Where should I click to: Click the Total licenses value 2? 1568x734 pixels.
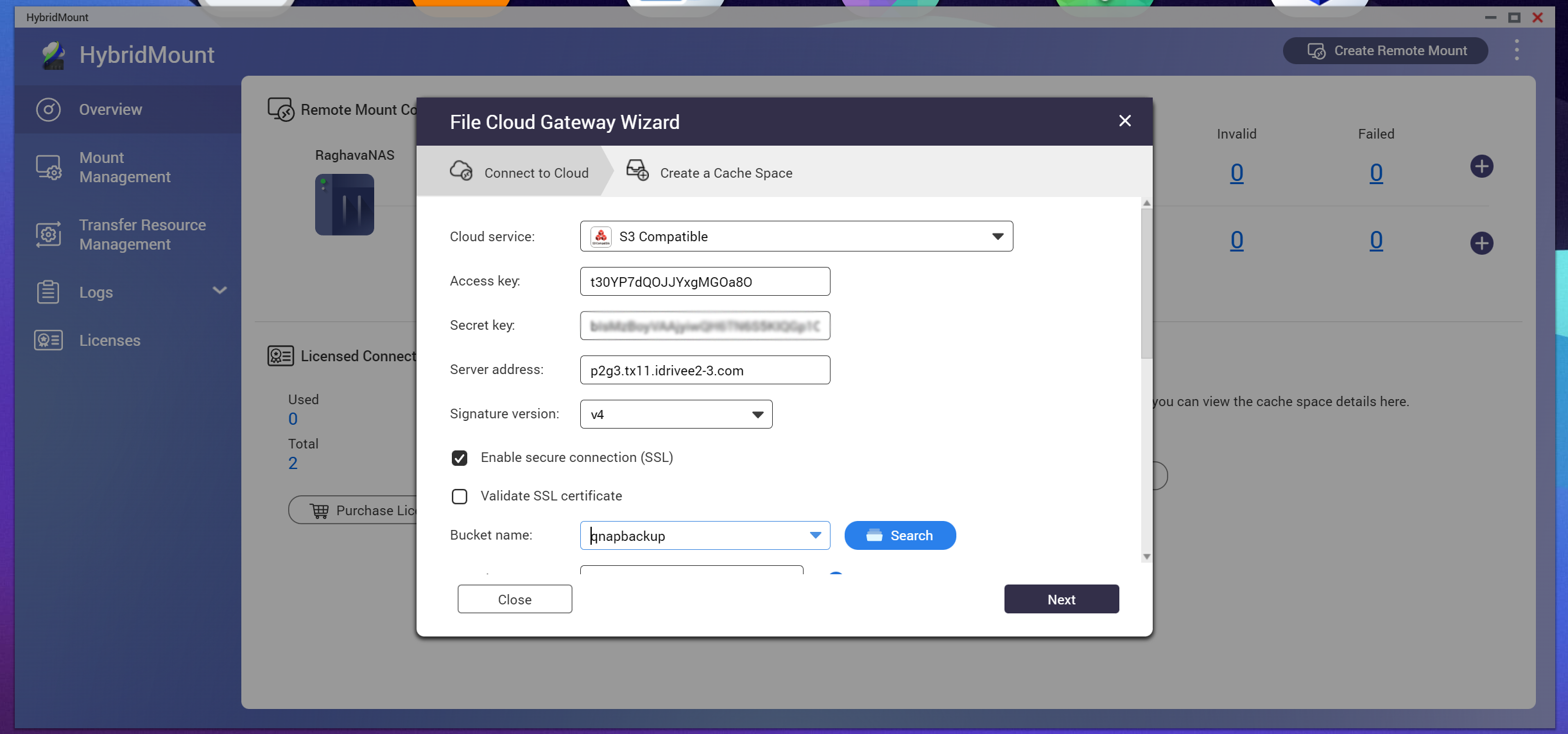coord(293,463)
